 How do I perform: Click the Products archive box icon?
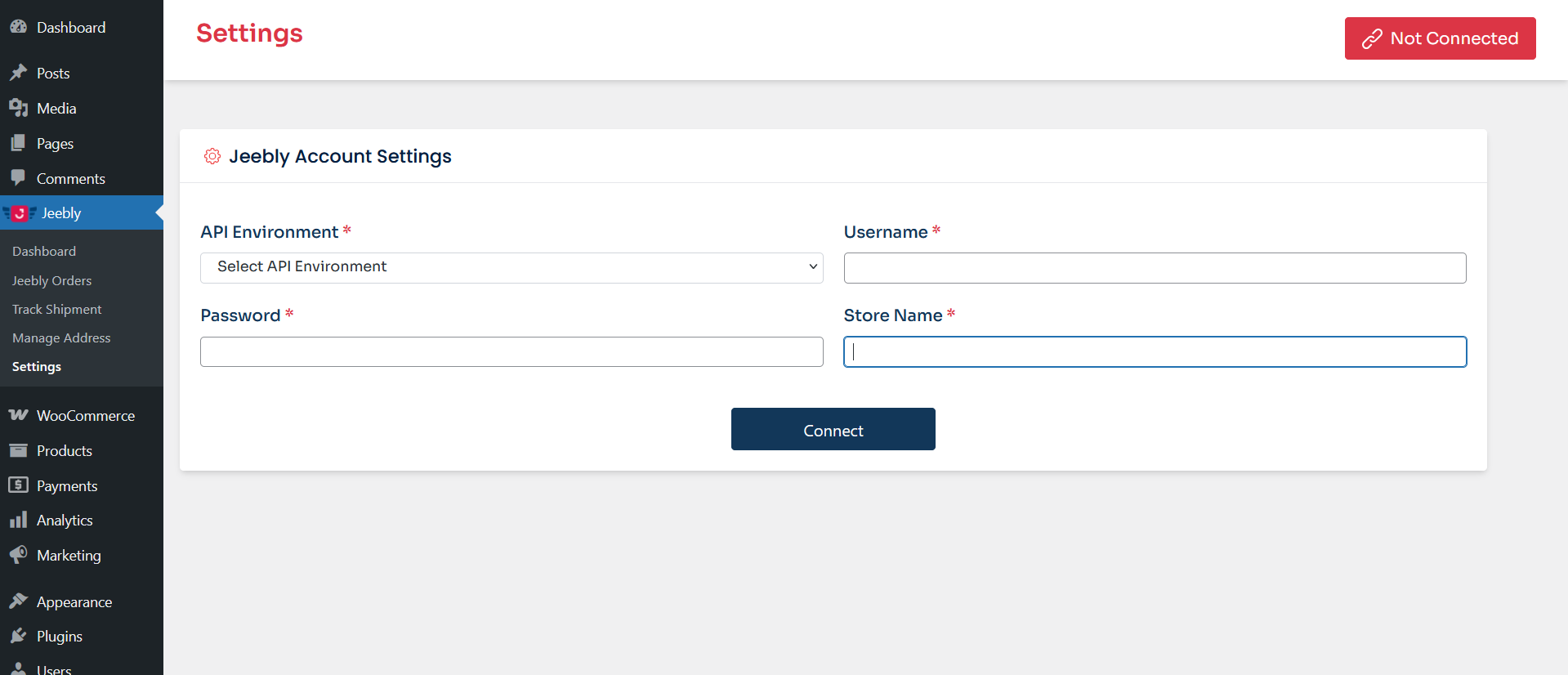click(18, 450)
